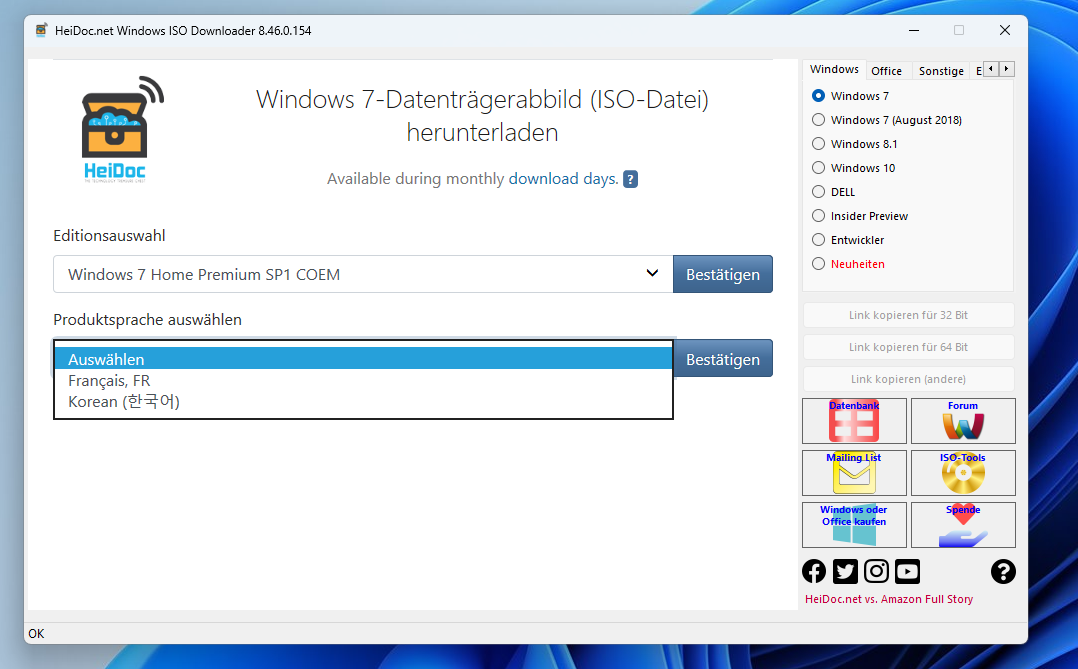The height and width of the screenshot is (669, 1078).
Task: Click Link kopieren für 32 Bit
Action: click(x=908, y=315)
